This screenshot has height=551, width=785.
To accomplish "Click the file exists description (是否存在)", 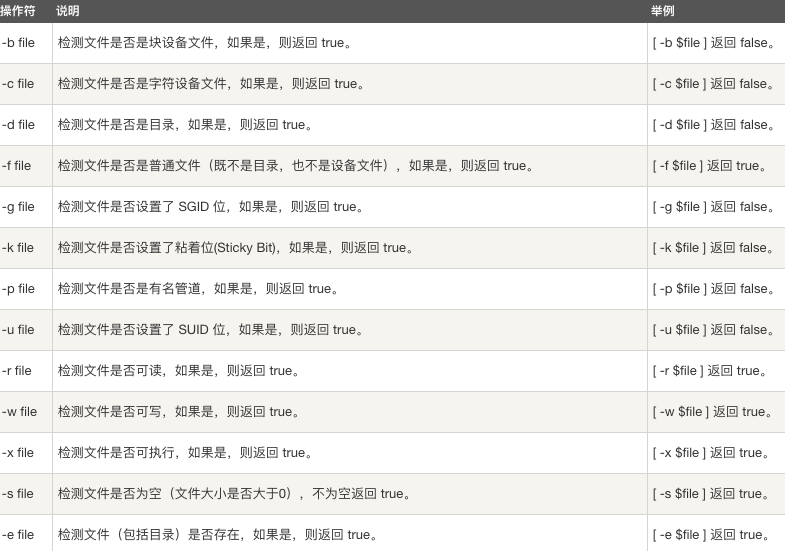I will click(218, 535).
